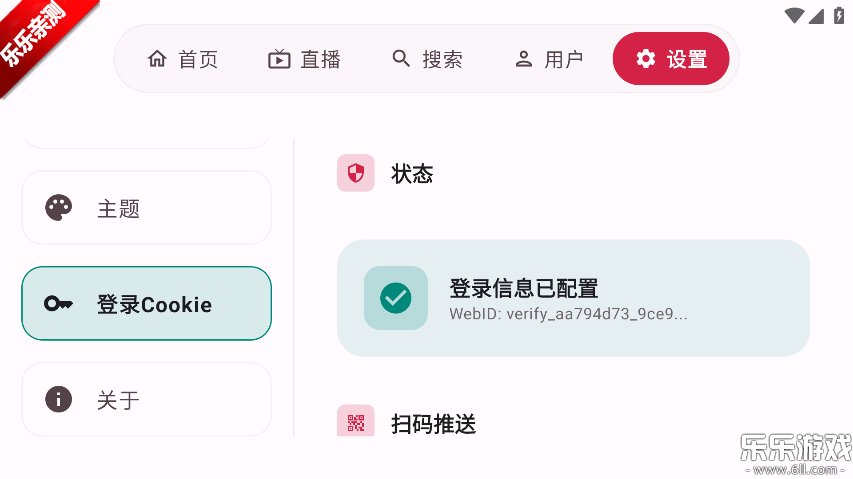Click the home house icon

157,59
